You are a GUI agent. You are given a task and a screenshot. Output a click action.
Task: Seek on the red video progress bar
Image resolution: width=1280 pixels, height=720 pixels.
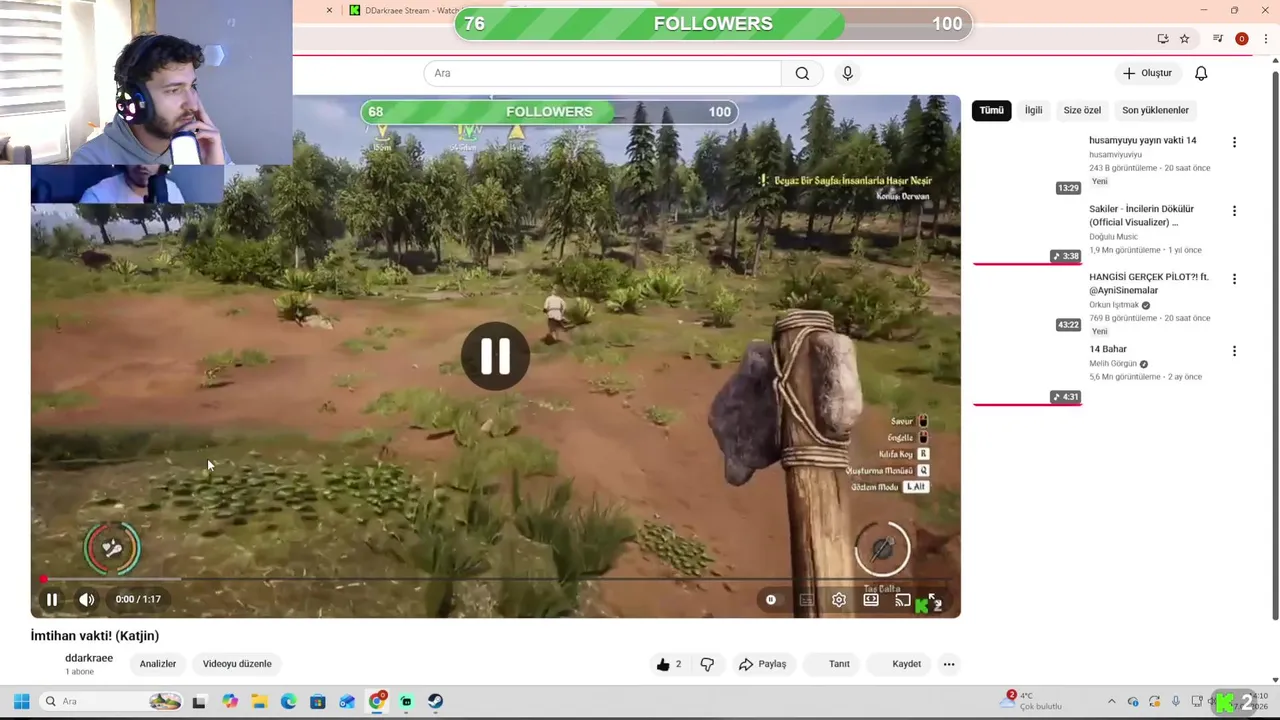496,579
